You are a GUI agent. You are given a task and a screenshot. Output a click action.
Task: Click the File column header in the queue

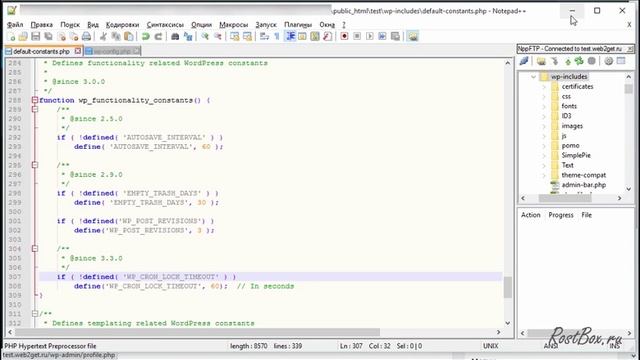[587, 215]
